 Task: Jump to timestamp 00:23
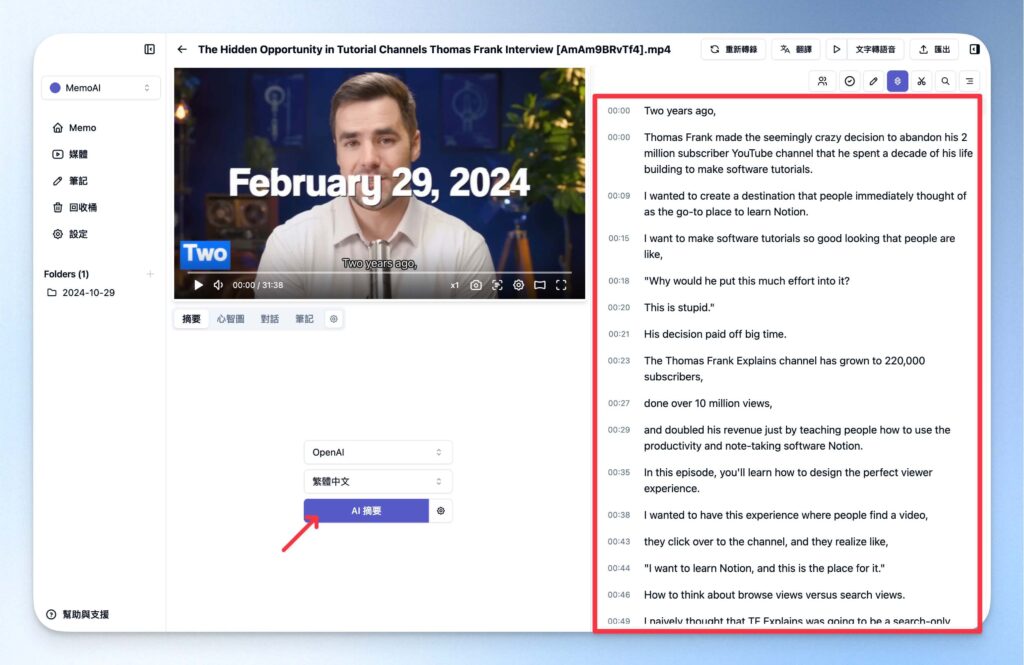(618, 361)
